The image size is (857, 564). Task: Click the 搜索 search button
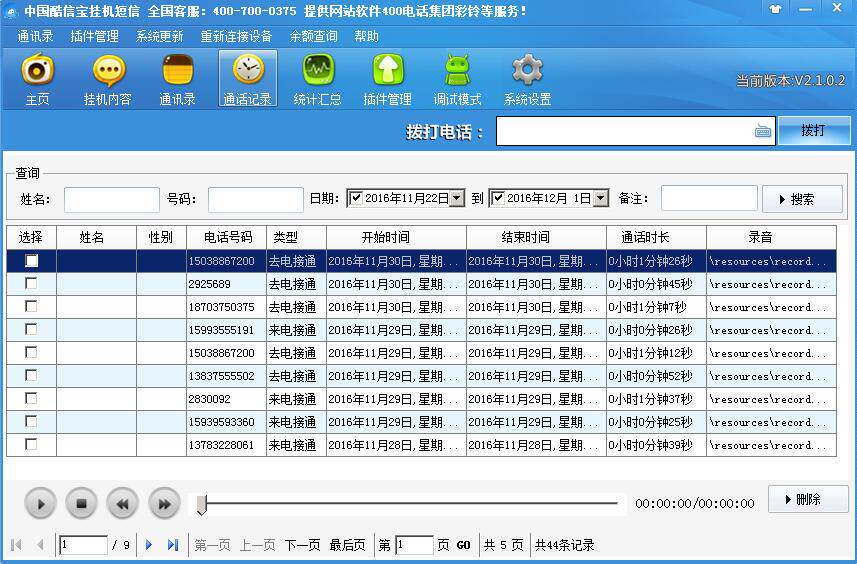[x=802, y=199]
